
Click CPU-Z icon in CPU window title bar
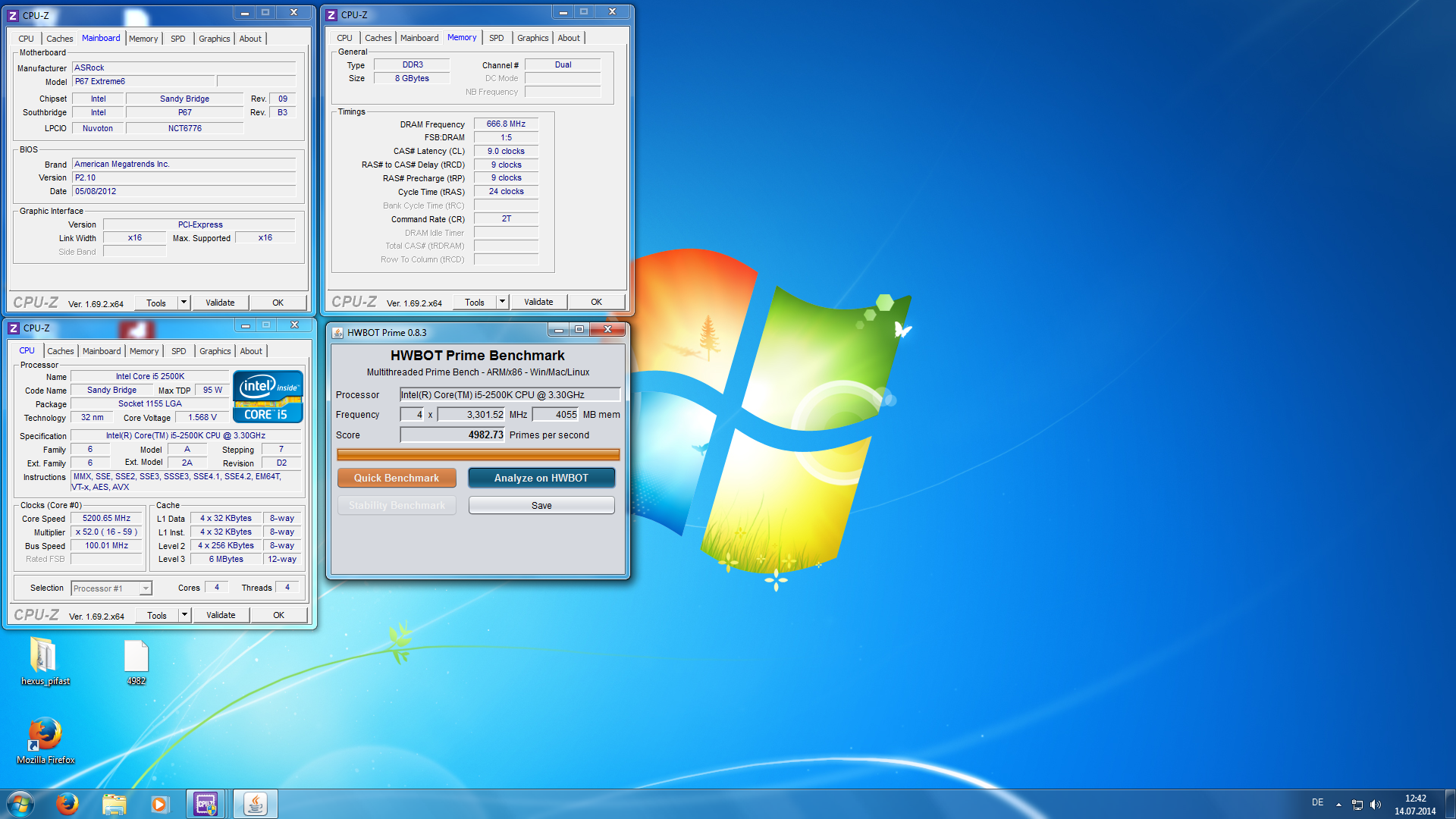14,328
